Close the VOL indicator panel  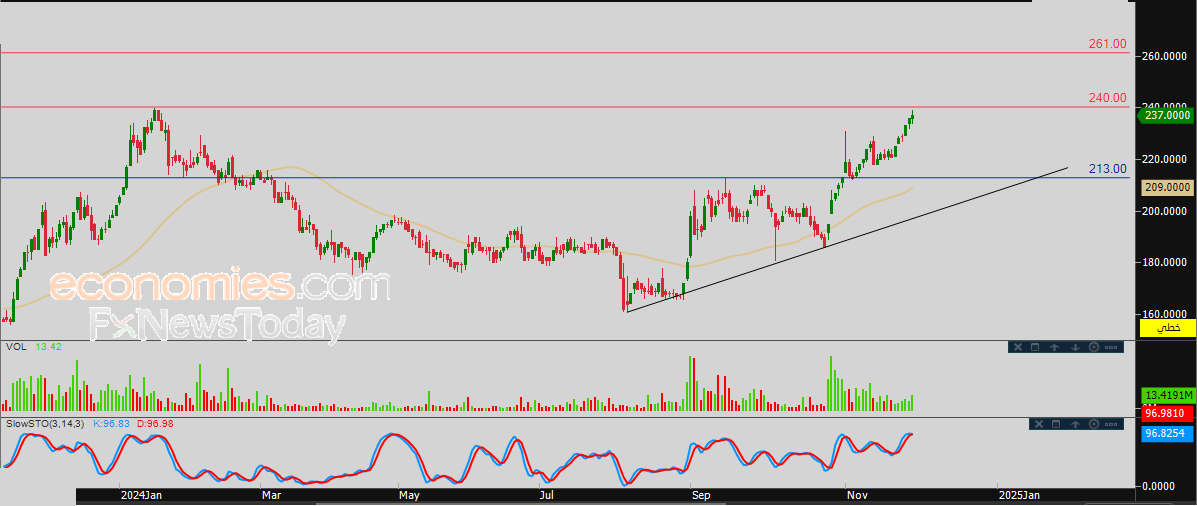pos(1016,347)
